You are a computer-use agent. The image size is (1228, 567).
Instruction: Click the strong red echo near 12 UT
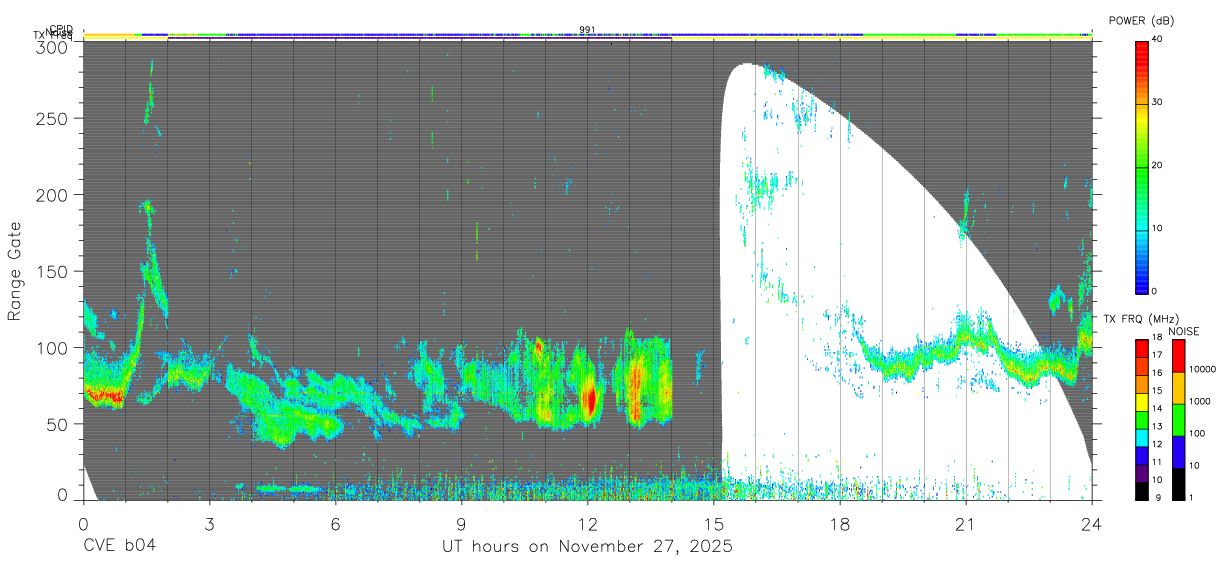590,399
